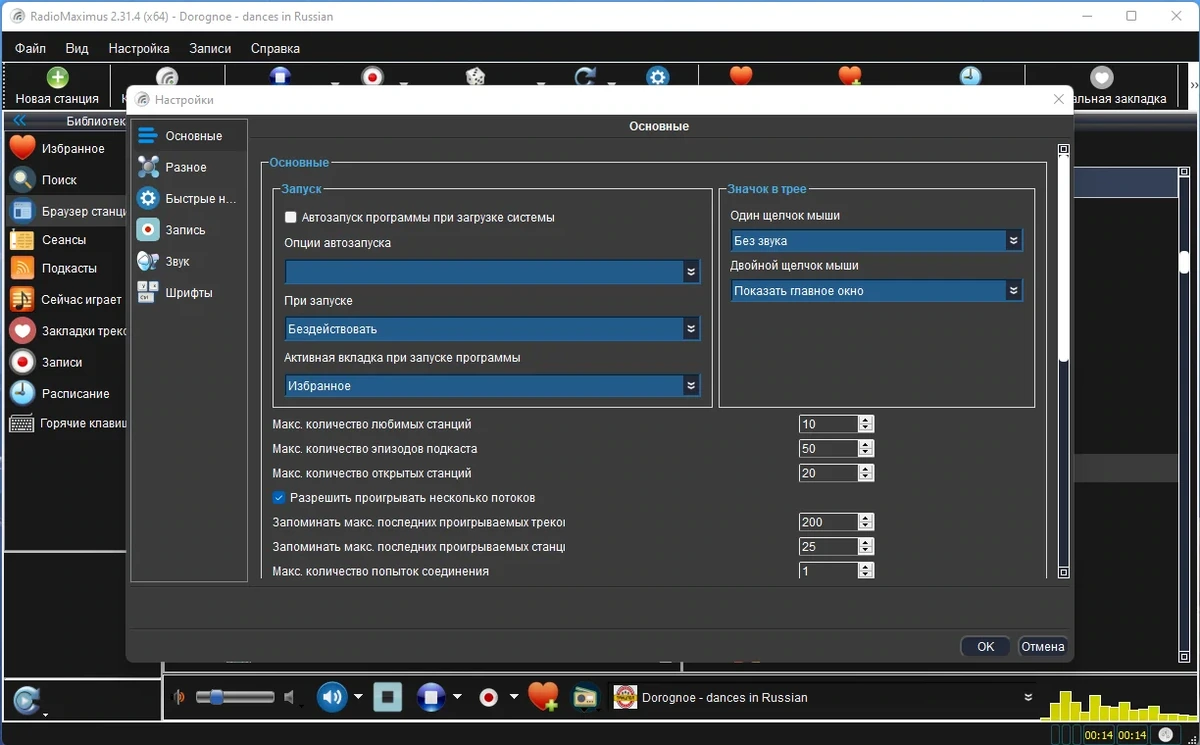Select the Шрифты settings tab
Image resolution: width=1200 pixels, height=745 pixels.
pos(189,293)
